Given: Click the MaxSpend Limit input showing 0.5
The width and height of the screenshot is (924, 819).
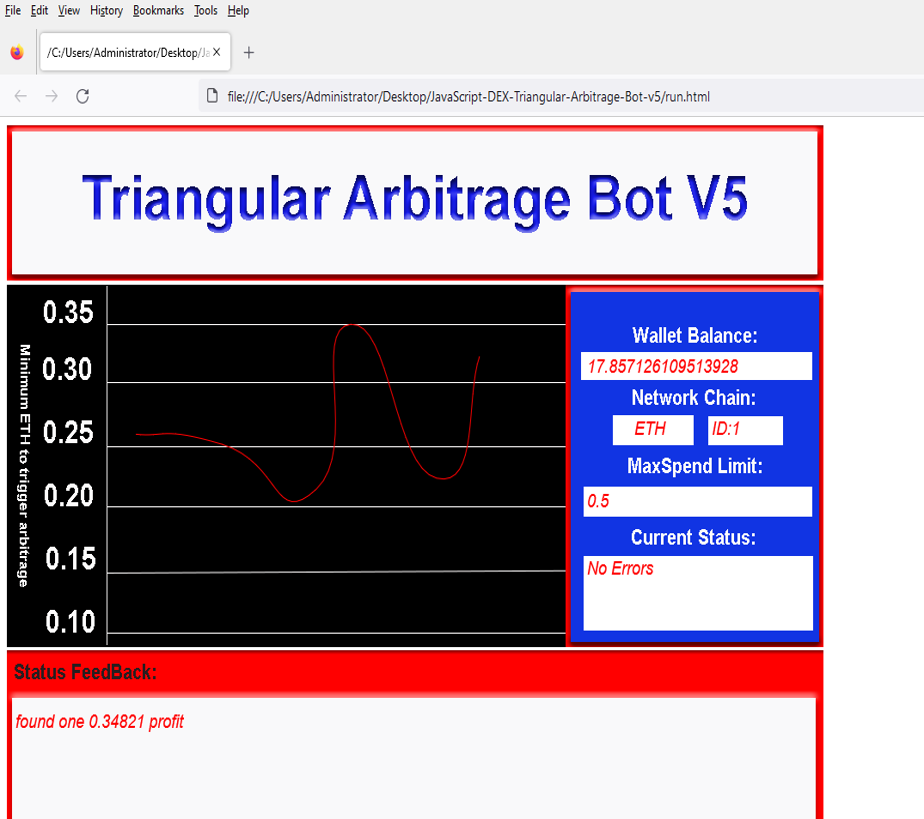Looking at the screenshot, I should pyautogui.click(x=697, y=501).
